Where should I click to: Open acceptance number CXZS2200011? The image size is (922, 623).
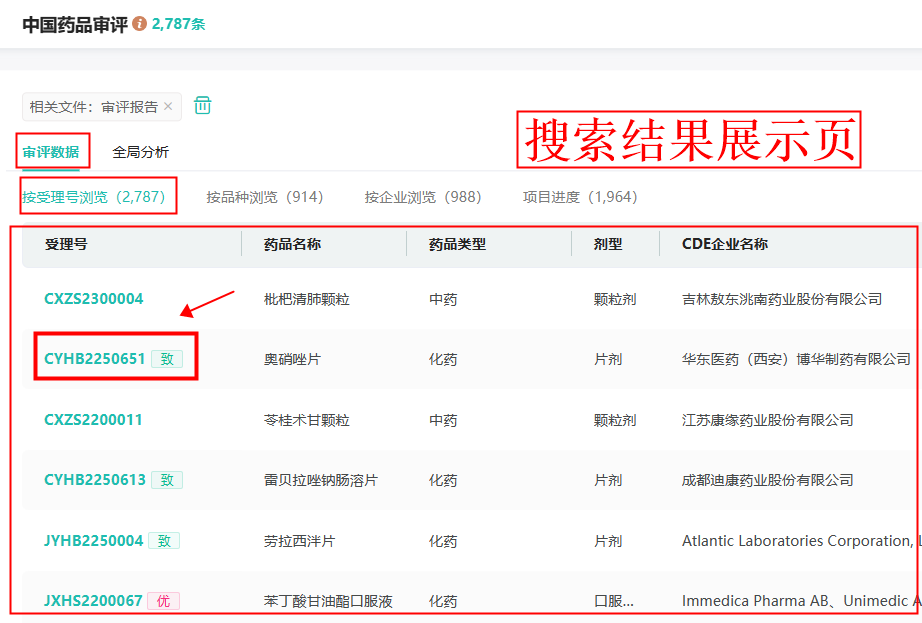(93, 420)
